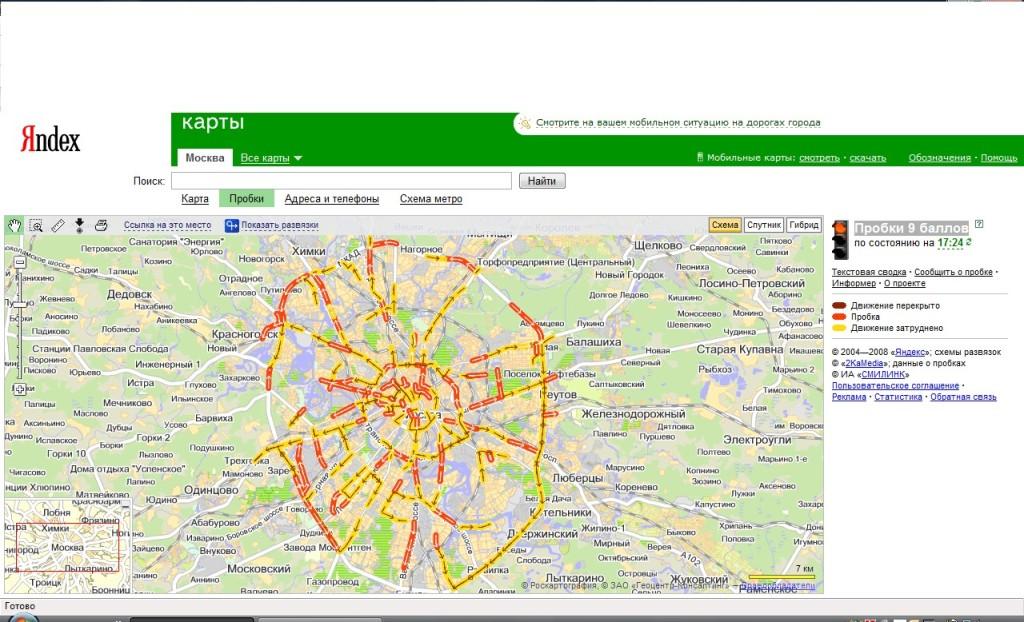Select the hand pan tool
This screenshot has width=1024, height=622.
click(x=14, y=226)
